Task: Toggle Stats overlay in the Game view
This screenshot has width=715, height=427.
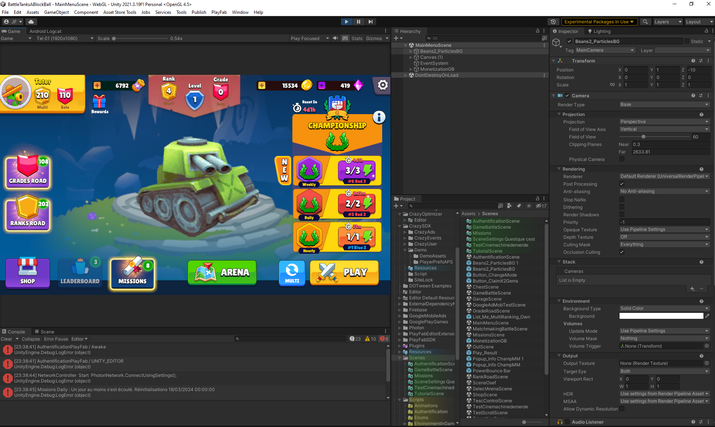Action: coord(357,38)
